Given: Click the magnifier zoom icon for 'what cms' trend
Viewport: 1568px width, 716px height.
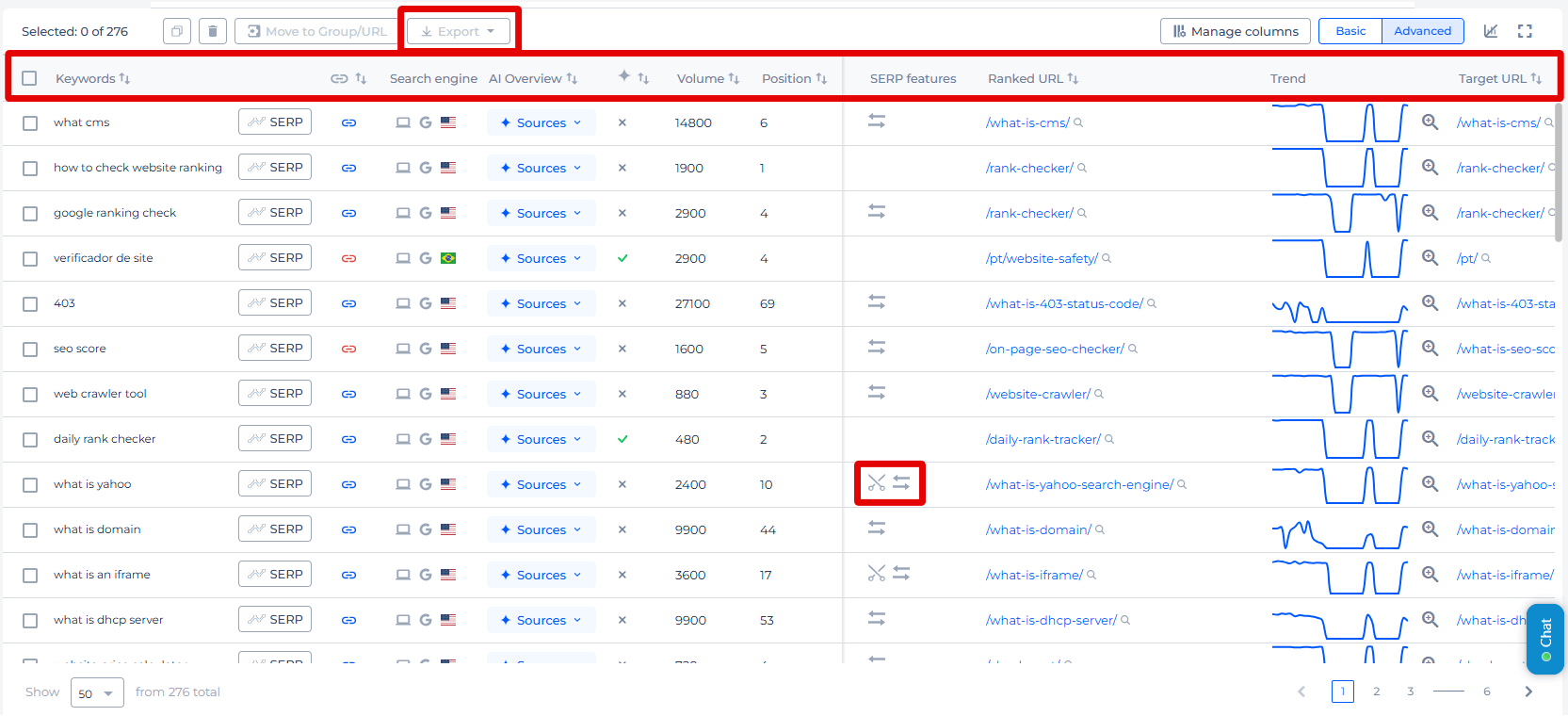Looking at the screenshot, I should point(1430,122).
